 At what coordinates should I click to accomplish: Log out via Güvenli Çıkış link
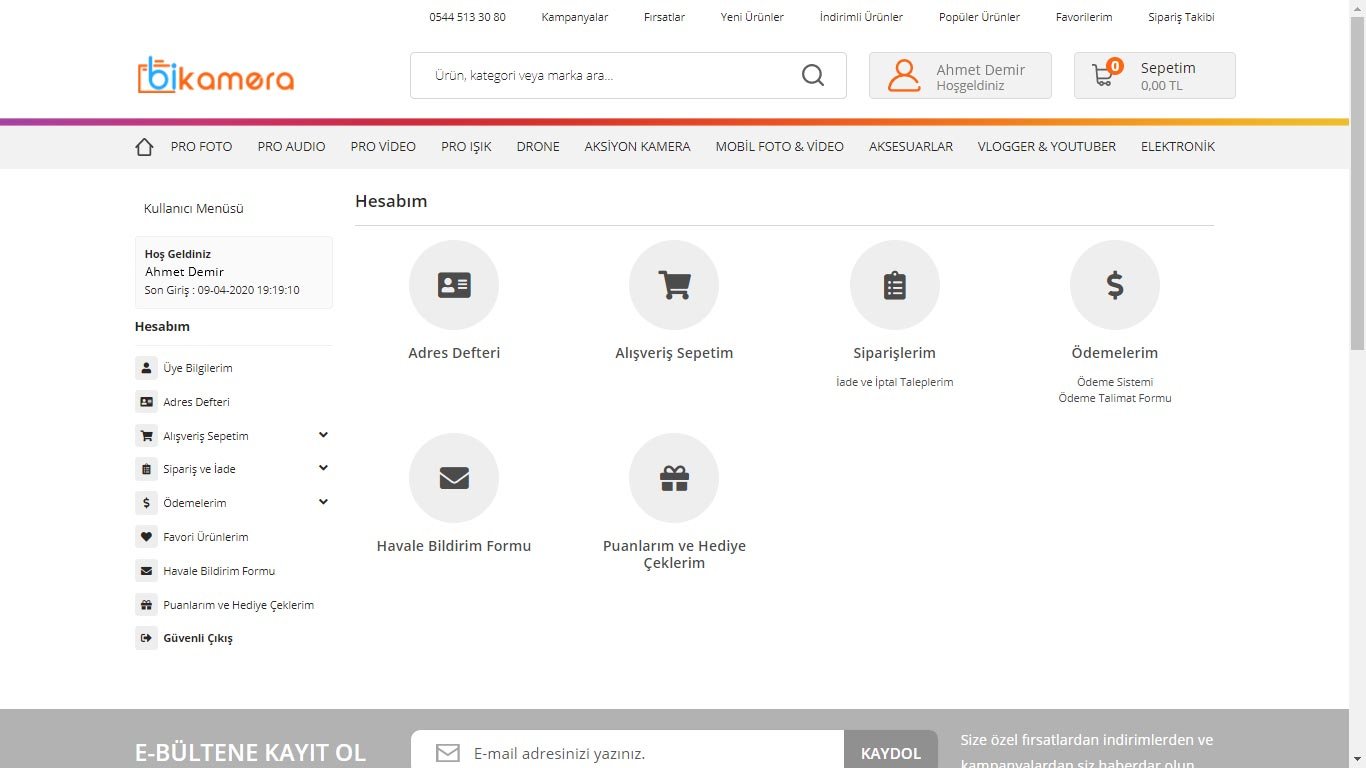point(198,638)
